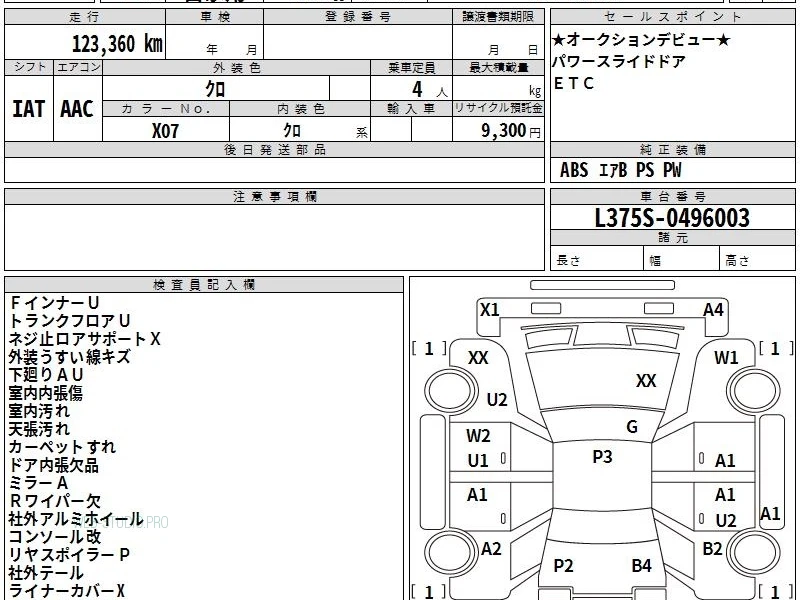Viewport: 800px width, 600px height.
Task: Select the X1 damage mark on diagram
Action: click(490, 310)
